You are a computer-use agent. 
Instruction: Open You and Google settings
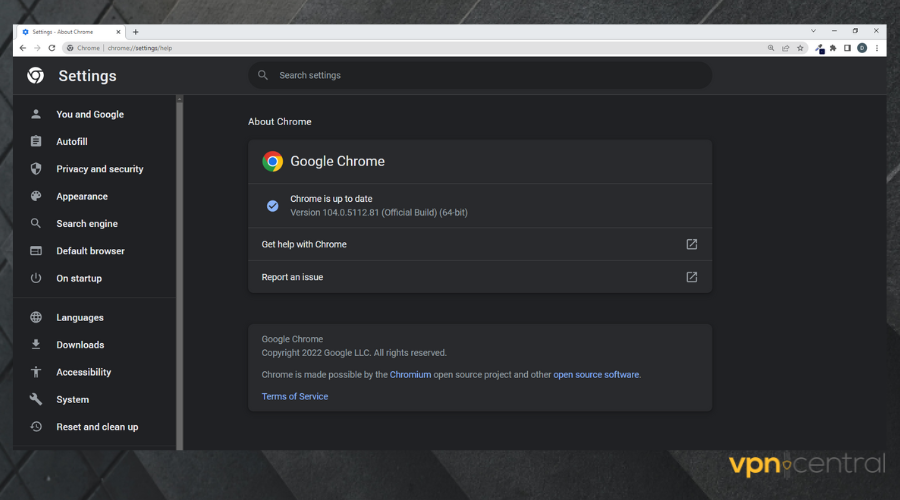click(x=90, y=114)
